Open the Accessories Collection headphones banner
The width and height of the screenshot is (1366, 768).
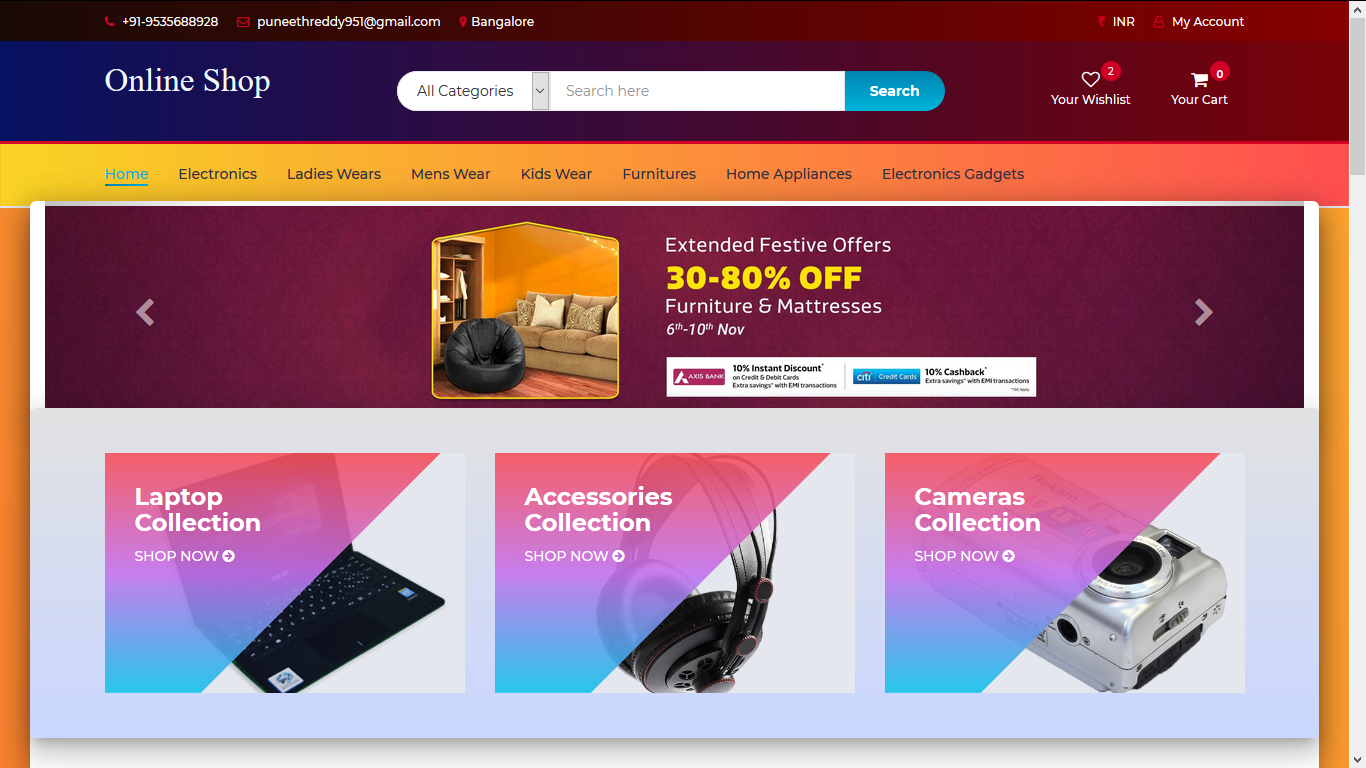click(675, 573)
